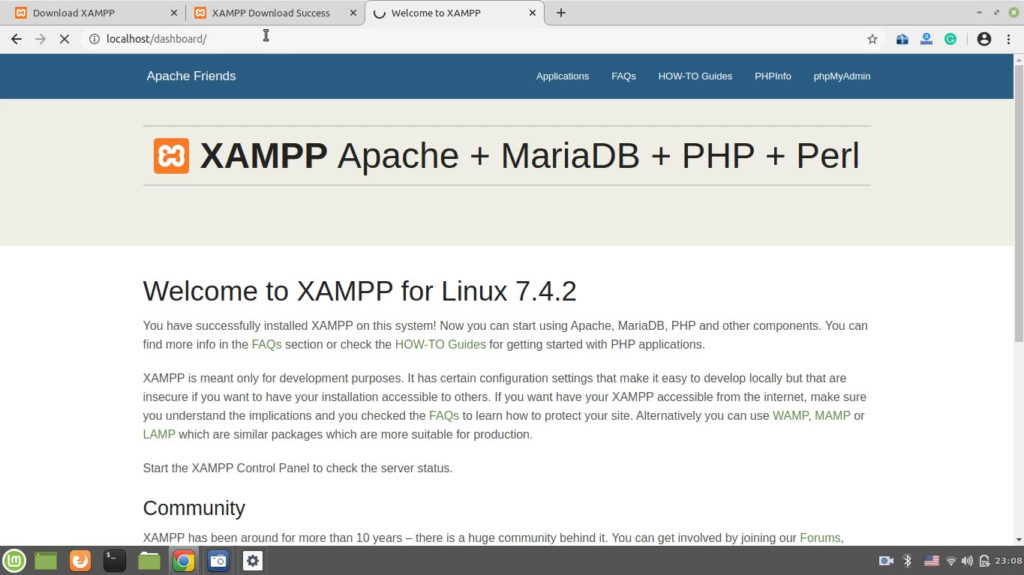
Task: Click the forward navigation arrow
Action: click(40, 39)
